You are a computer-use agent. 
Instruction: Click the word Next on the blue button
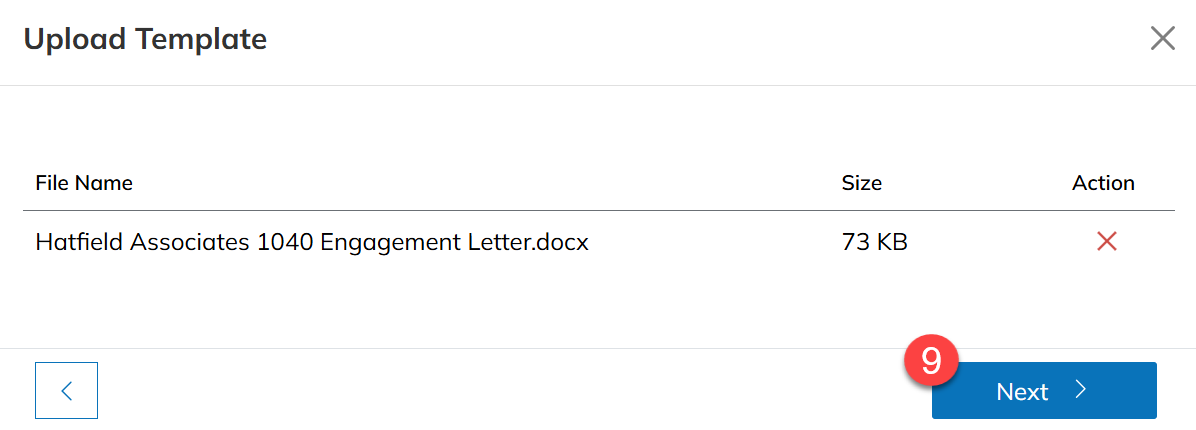(1022, 391)
